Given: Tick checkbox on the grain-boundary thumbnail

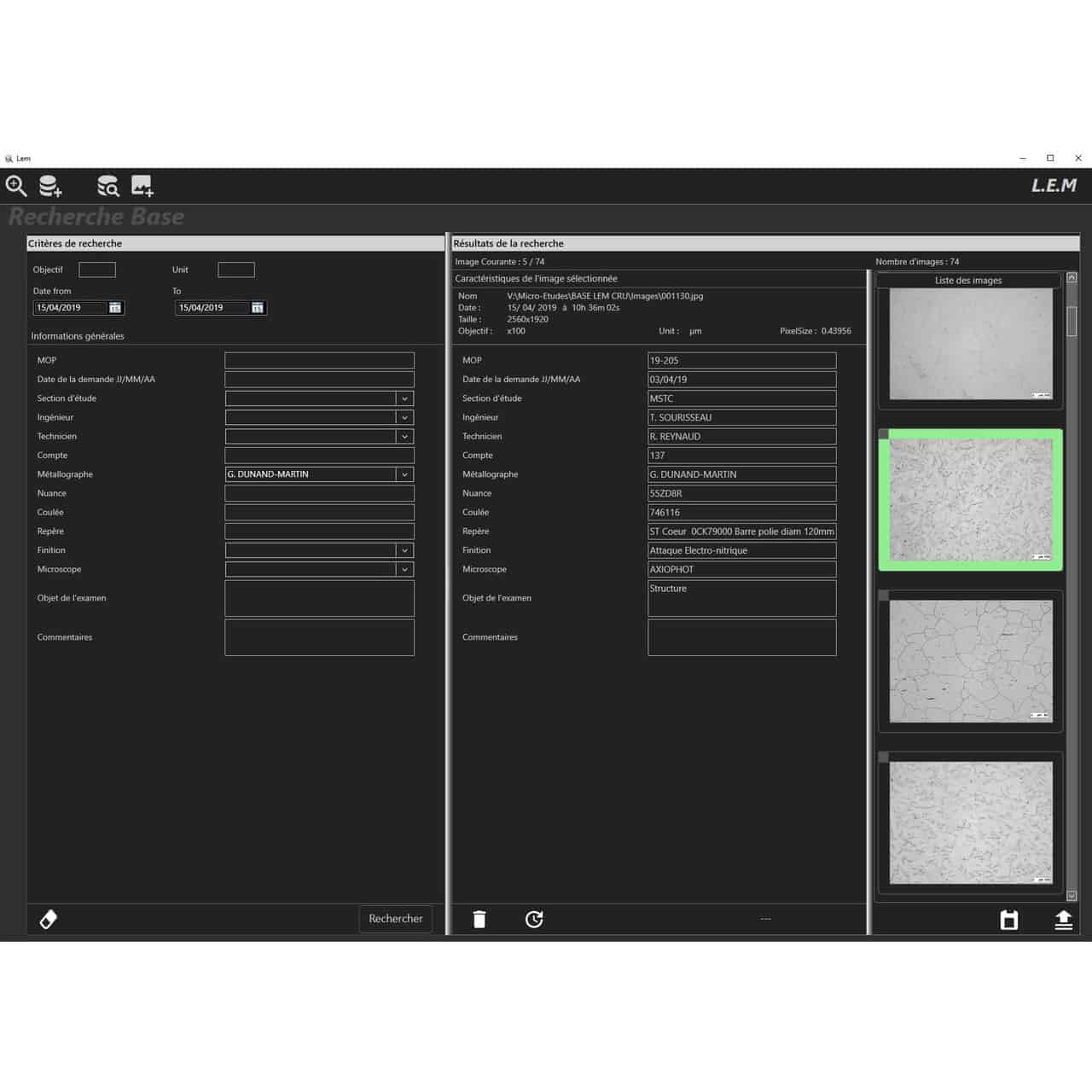Looking at the screenshot, I should click(x=884, y=595).
